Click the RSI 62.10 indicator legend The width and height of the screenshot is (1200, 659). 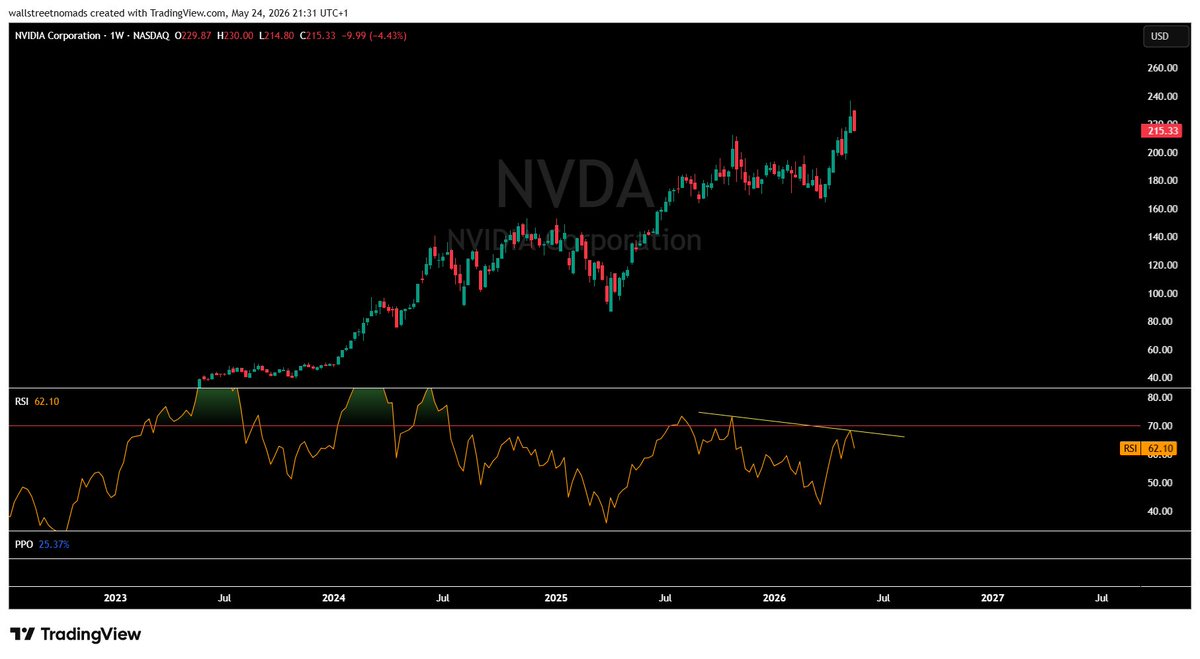click(39, 401)
